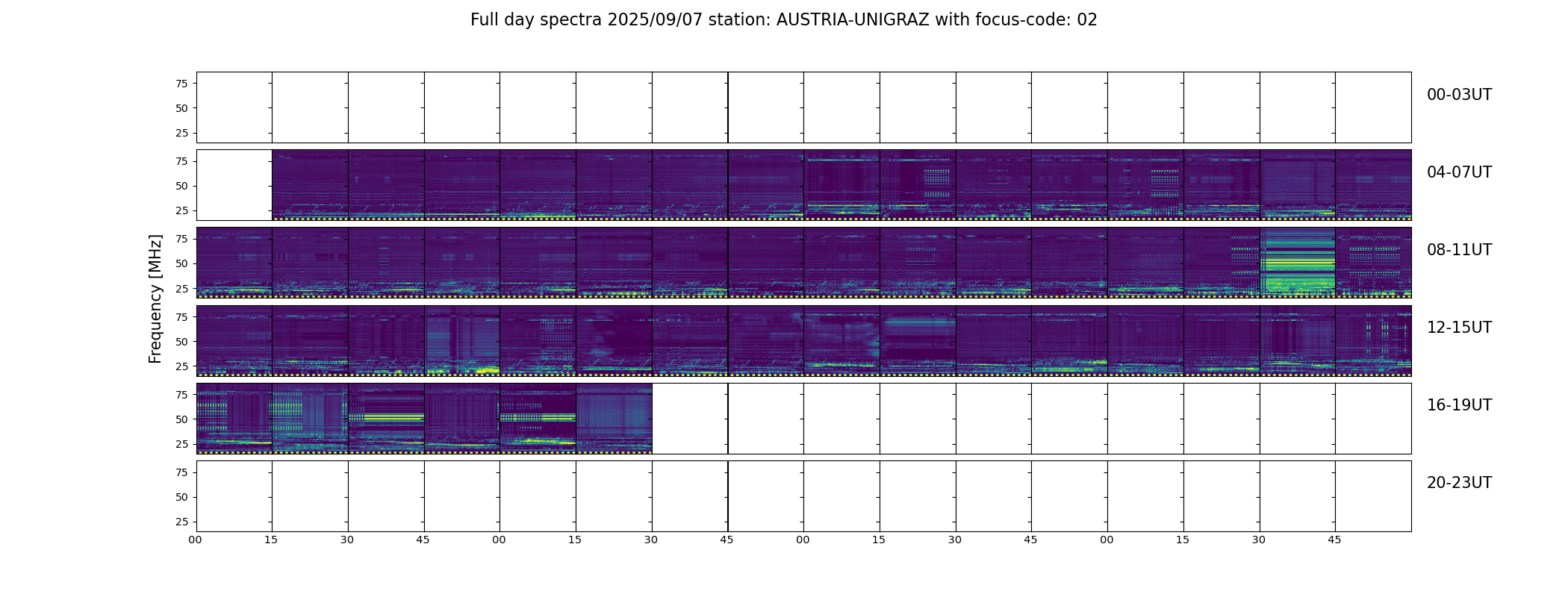Click the '75' tick of the 12-15UT row
Screen dimensions: 1568x597
tap(181, 317)
